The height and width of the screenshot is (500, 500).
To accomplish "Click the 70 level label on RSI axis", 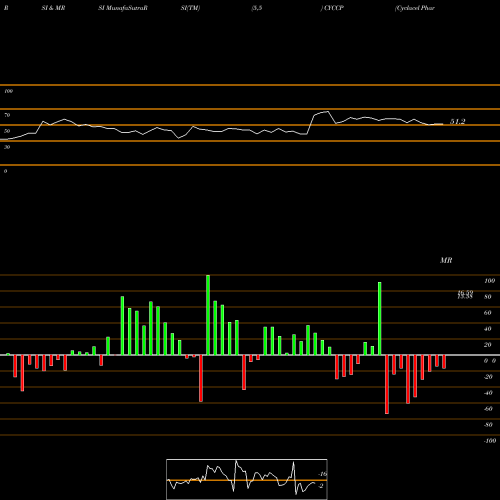I will point(7,115).
